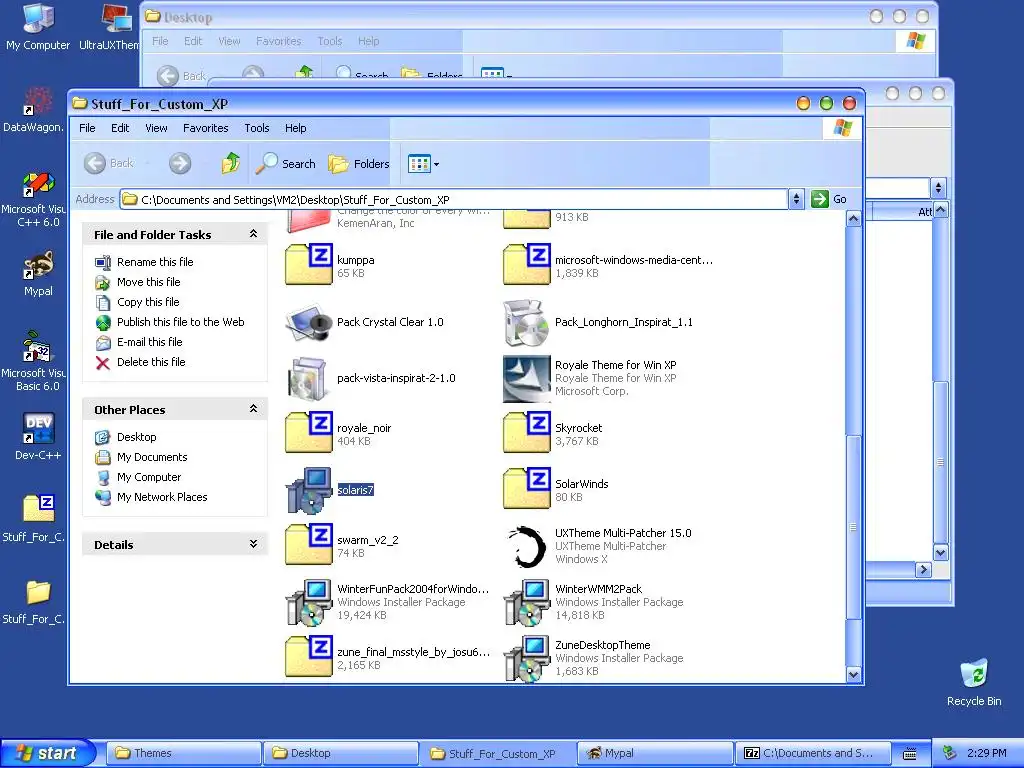Go to My Computer in Other Places
This screenshot has width=1024, height=768.
[149, 477]
